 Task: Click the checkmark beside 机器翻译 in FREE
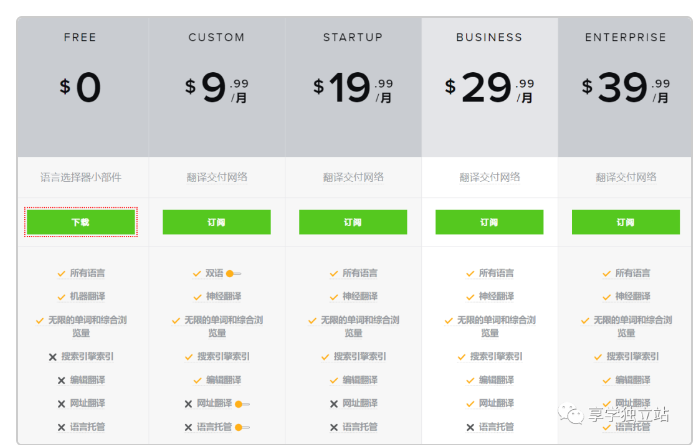(x=61, y=297)
